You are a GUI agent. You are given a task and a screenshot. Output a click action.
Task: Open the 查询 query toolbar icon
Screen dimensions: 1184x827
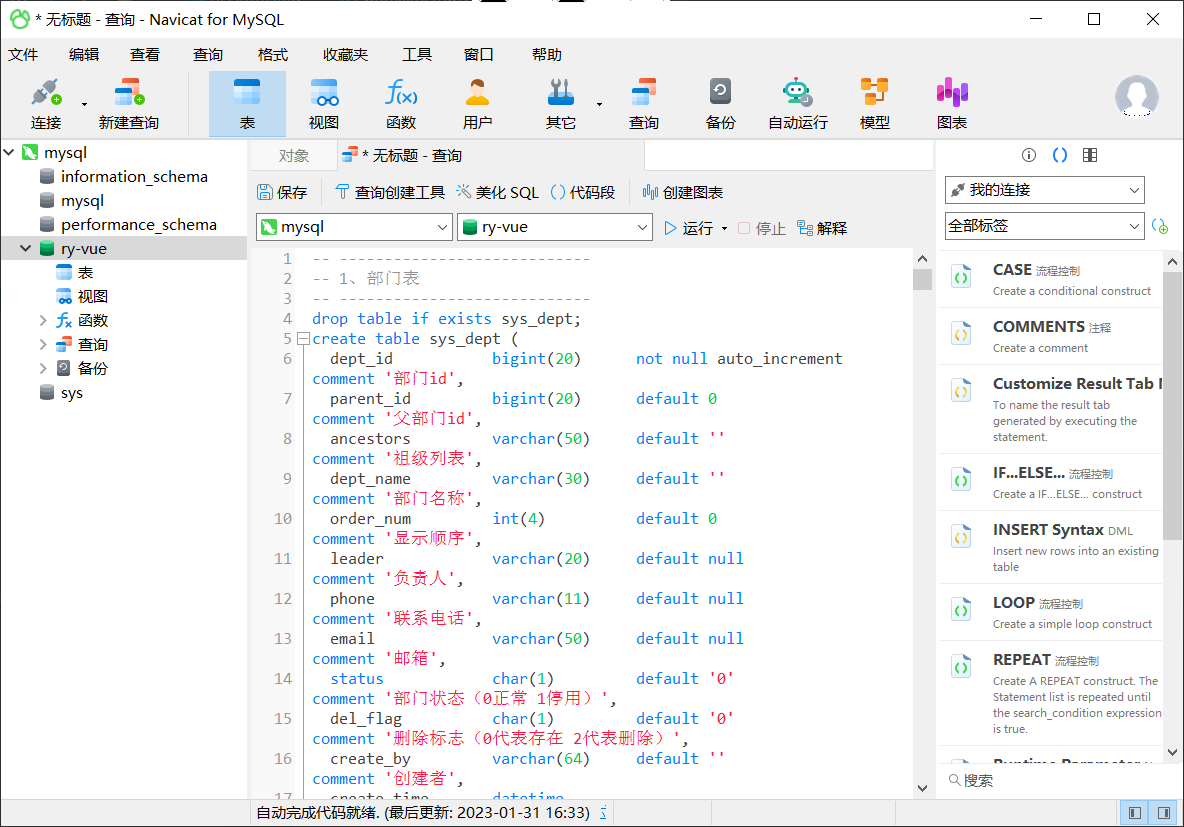coord(644,104)
